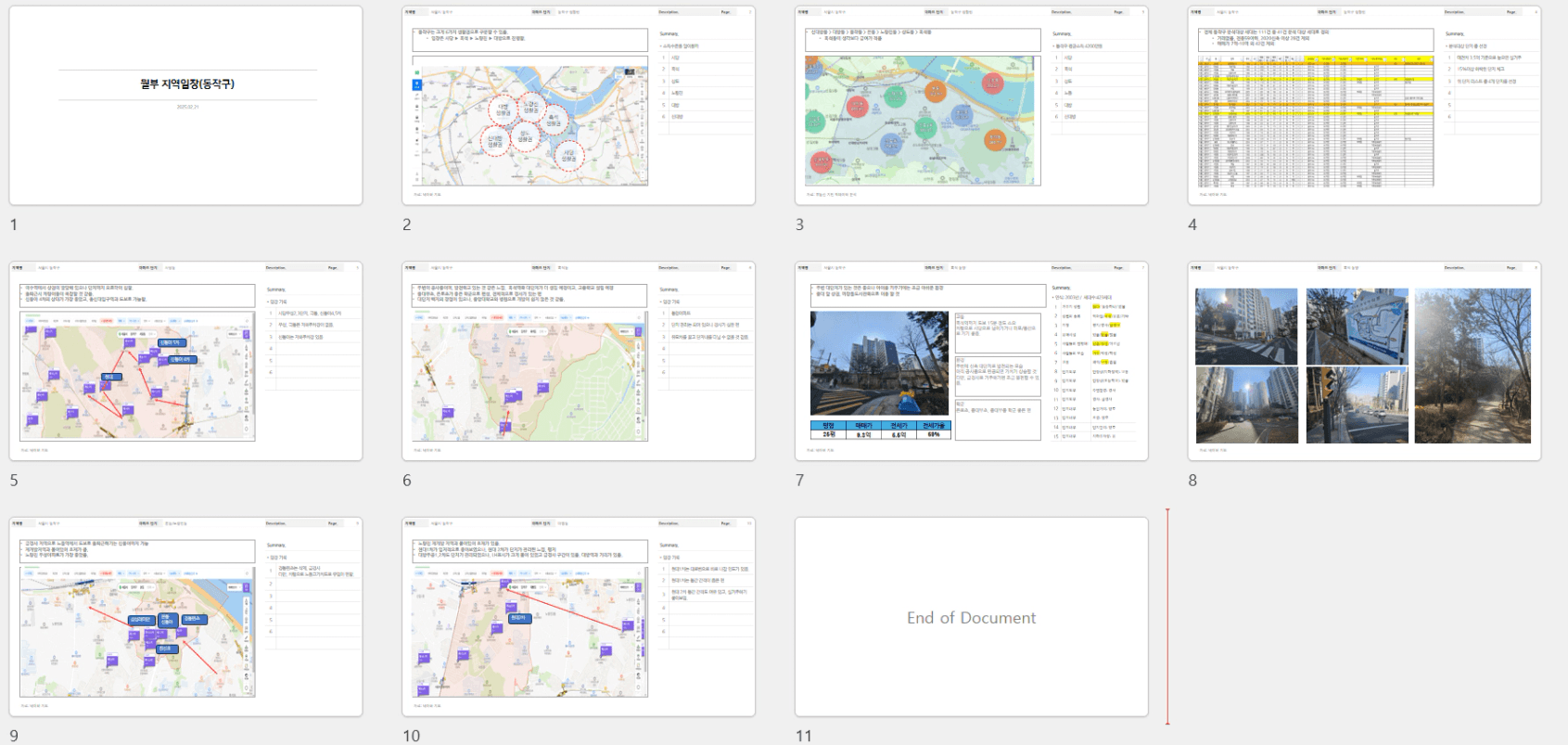Image resolution: width=1568 pixels, height=745 pixels.
Task: Click slide number label 11
Action: [803, 736]
